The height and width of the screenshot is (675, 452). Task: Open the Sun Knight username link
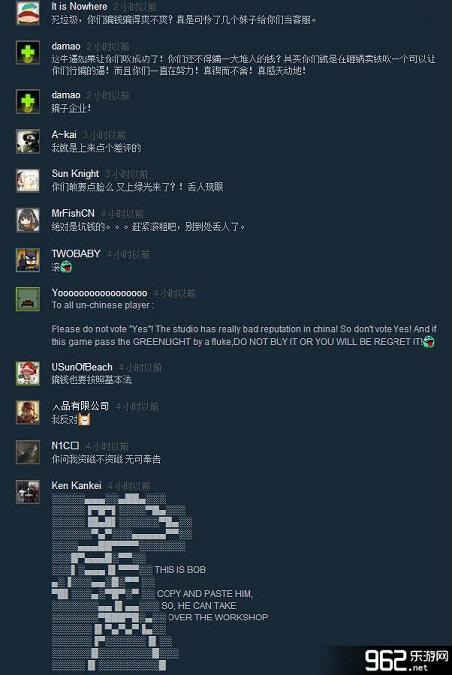pyautogui.click(x=75, y=173)
